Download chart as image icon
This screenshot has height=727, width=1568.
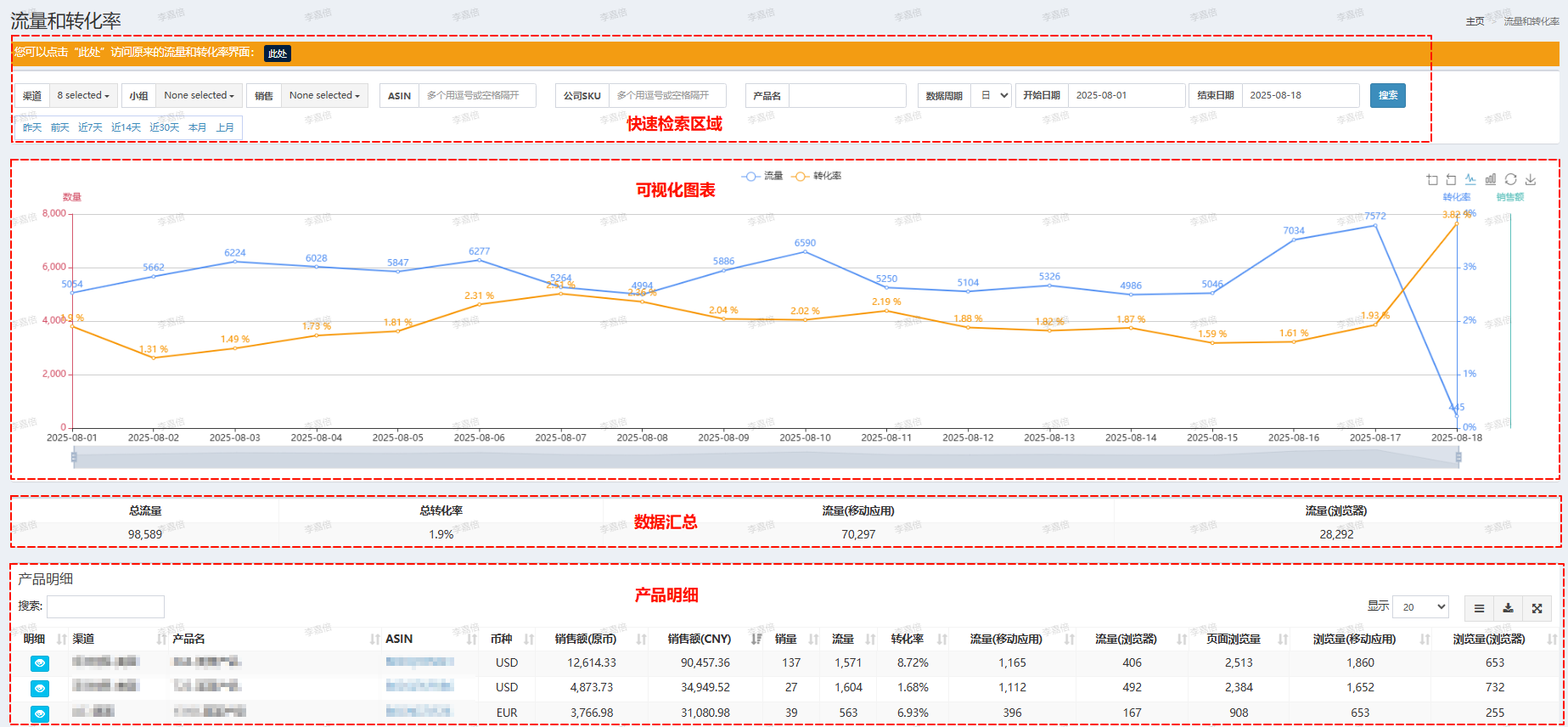pos(1531,179)
